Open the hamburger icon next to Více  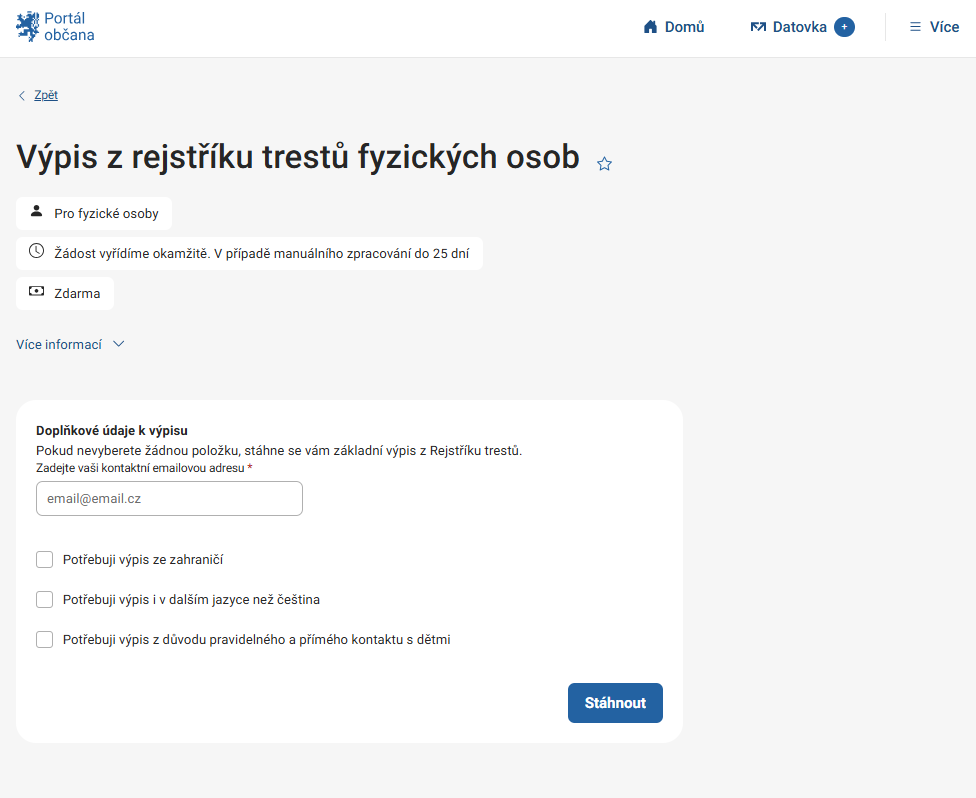[914, 27]
